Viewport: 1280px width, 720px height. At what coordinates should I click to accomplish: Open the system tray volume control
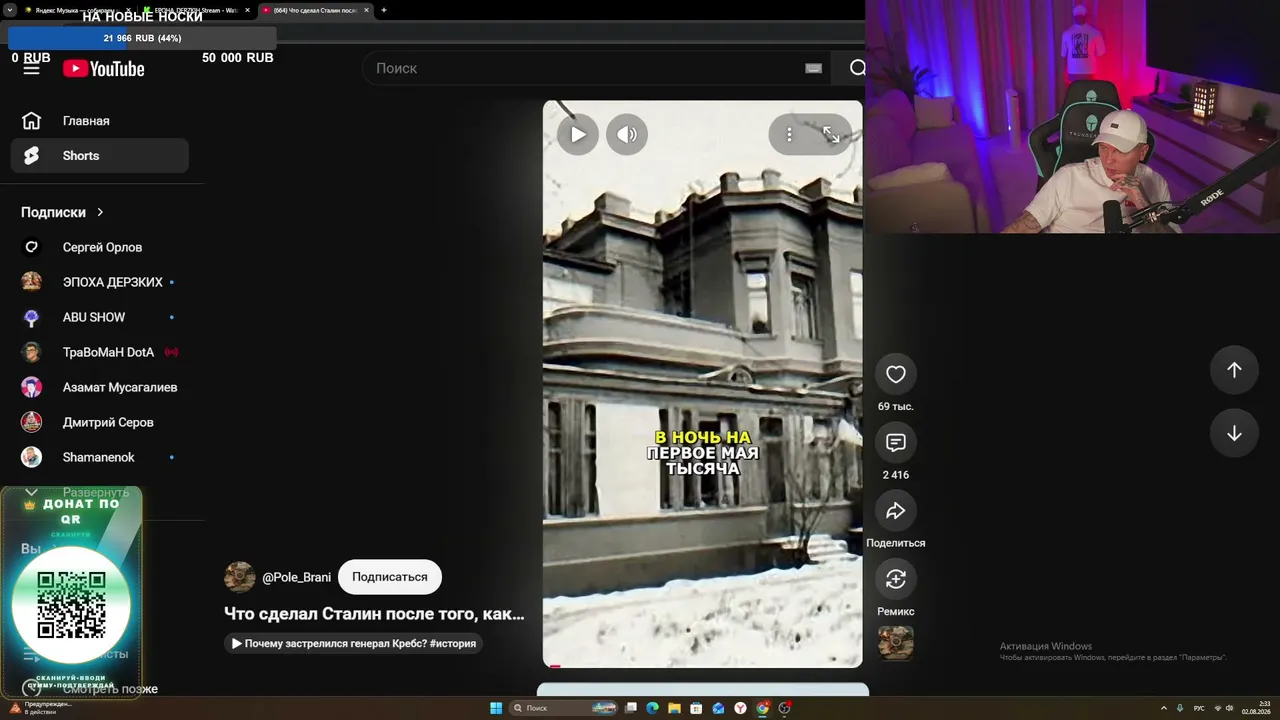point(1230,708)
